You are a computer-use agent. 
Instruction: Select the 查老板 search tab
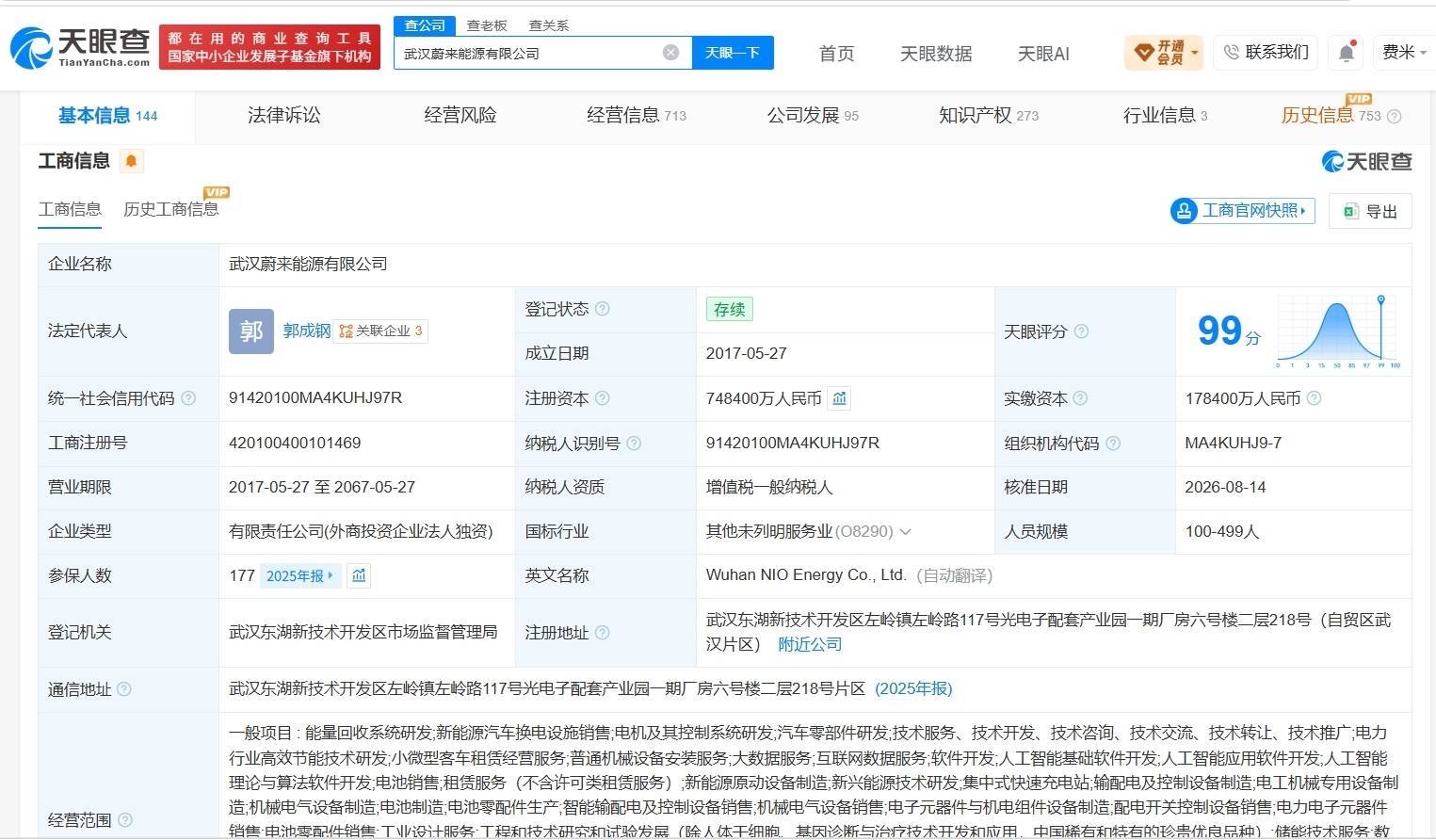pyautogui.click(x=487, y=25)
